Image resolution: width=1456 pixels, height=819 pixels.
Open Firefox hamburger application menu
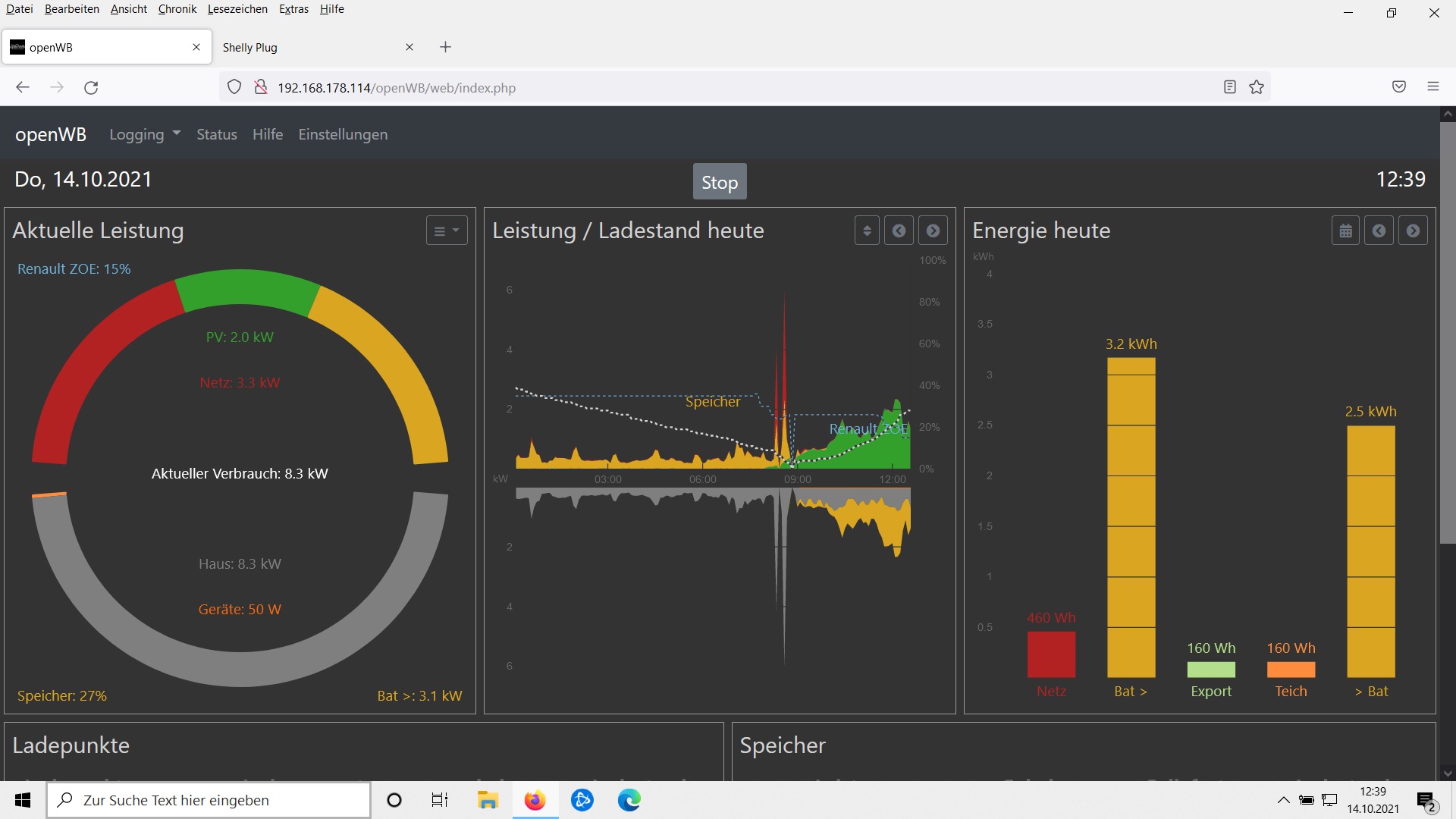(x=1432, y=86)
